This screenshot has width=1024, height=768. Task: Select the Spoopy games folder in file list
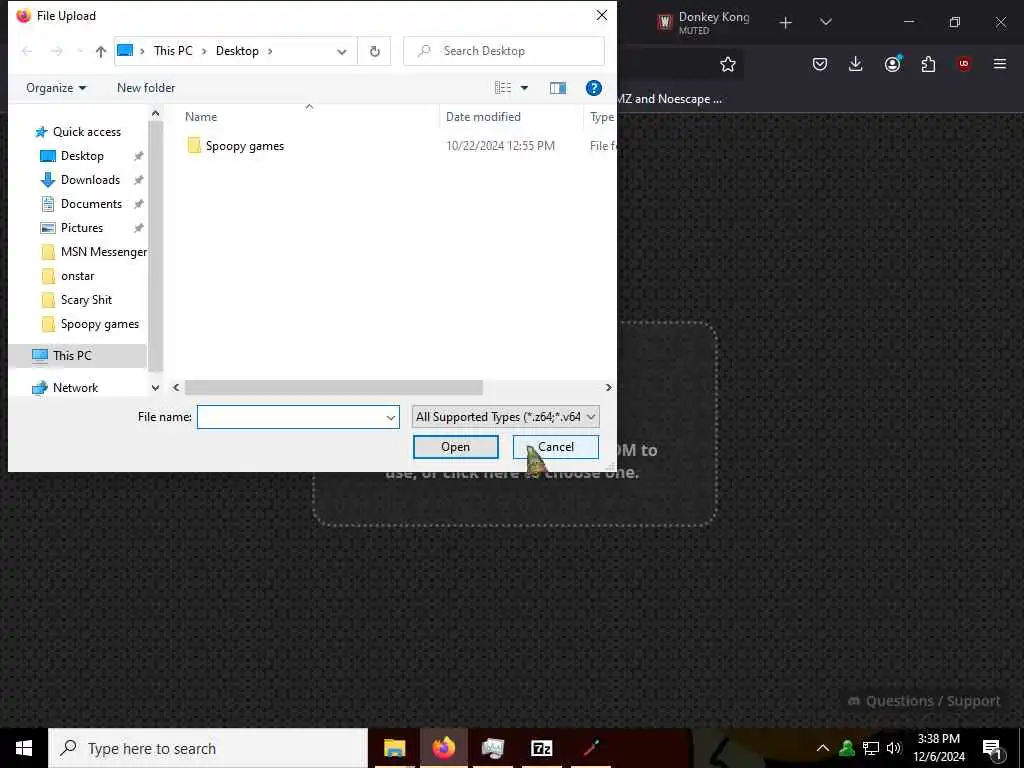pos(244,146)
